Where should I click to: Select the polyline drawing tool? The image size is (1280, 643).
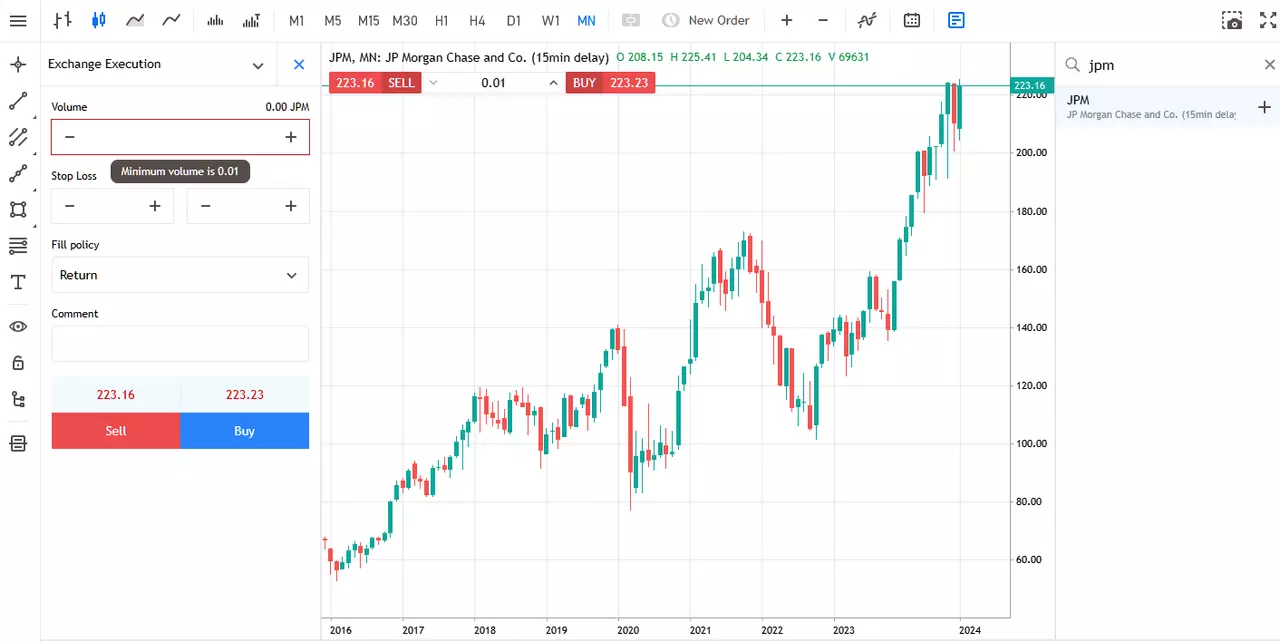coord(18,173)
